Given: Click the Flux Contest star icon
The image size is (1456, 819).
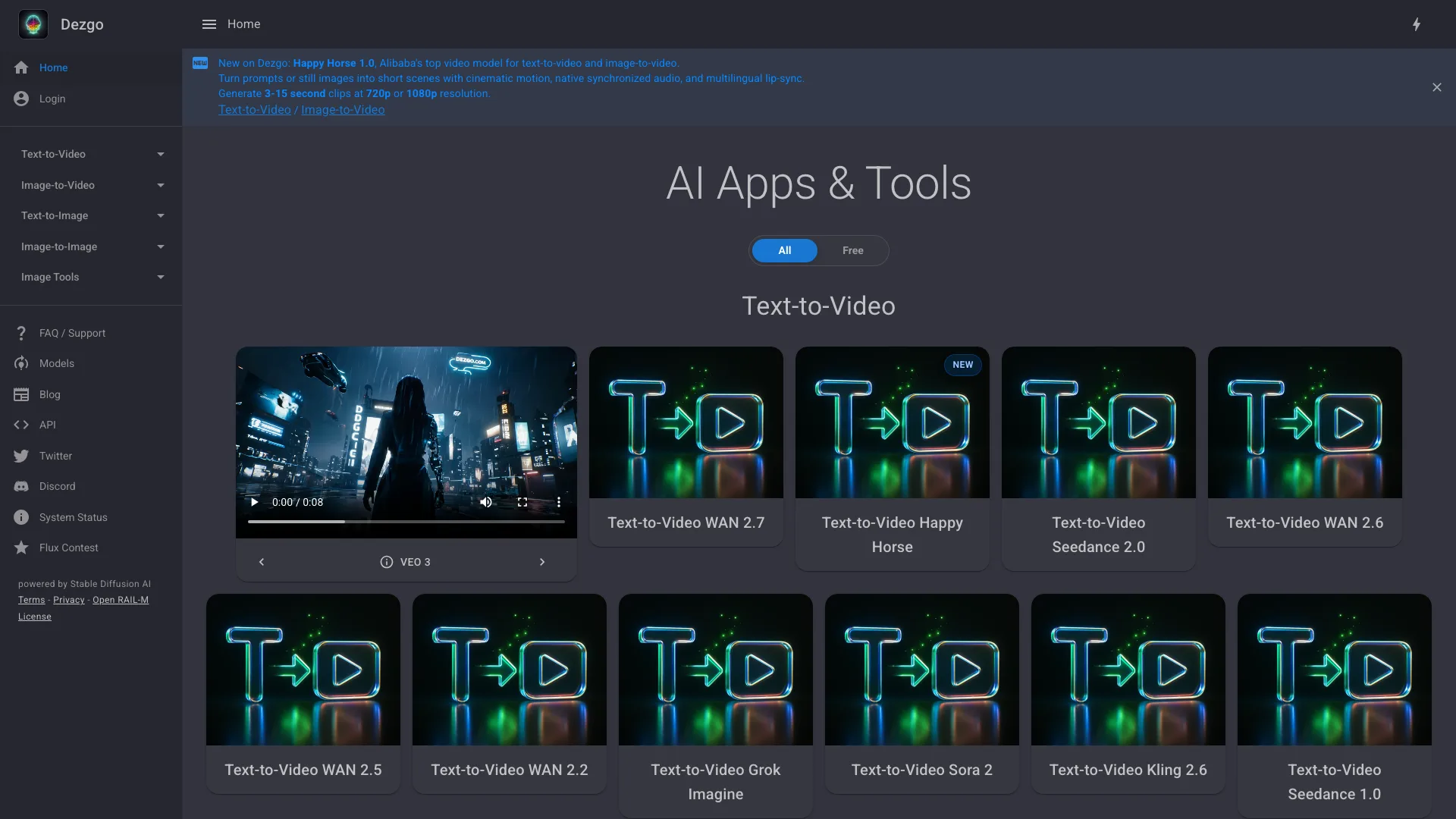Looking at the screenshot, I should tap(21, 548).
